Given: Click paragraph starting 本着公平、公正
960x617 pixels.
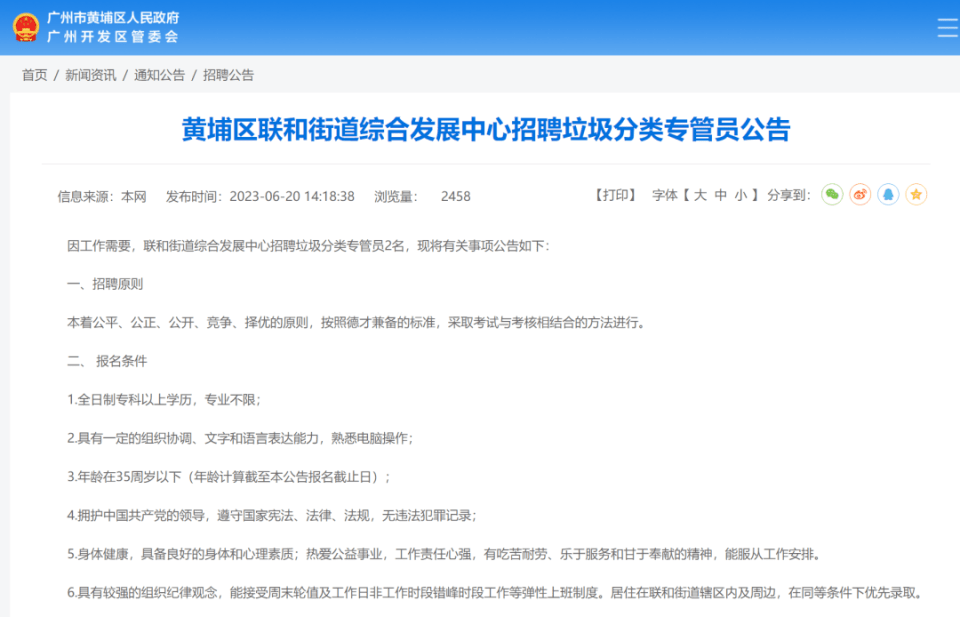Looking at the screenshot, I should (356, 323).
